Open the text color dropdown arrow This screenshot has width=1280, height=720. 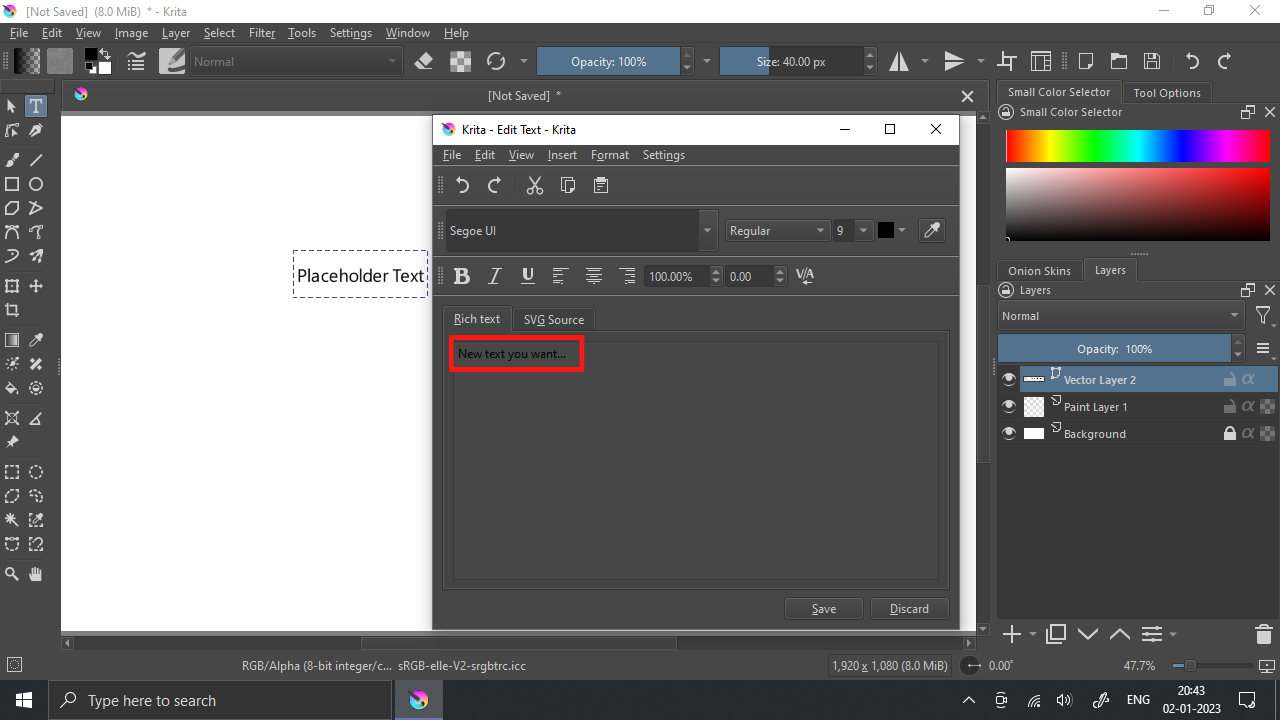pos(902,230)
